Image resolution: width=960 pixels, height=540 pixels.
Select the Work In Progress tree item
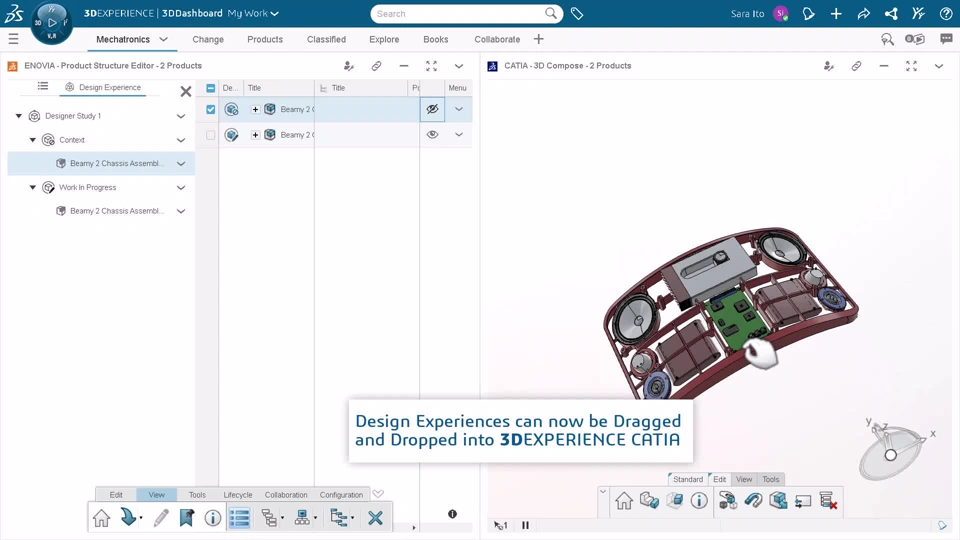88,187
